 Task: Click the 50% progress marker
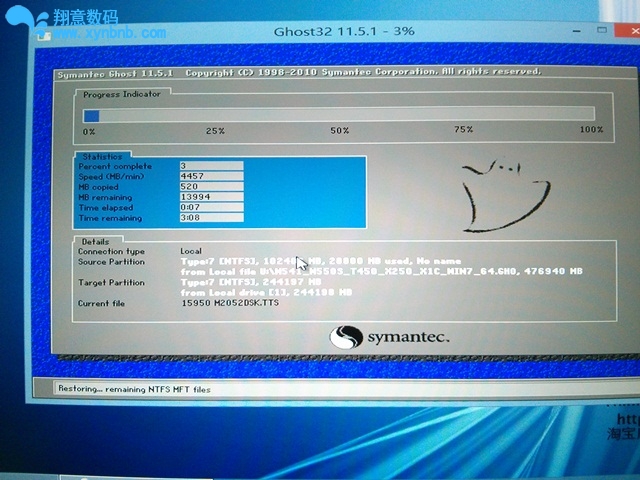click(x=340, y=131)
